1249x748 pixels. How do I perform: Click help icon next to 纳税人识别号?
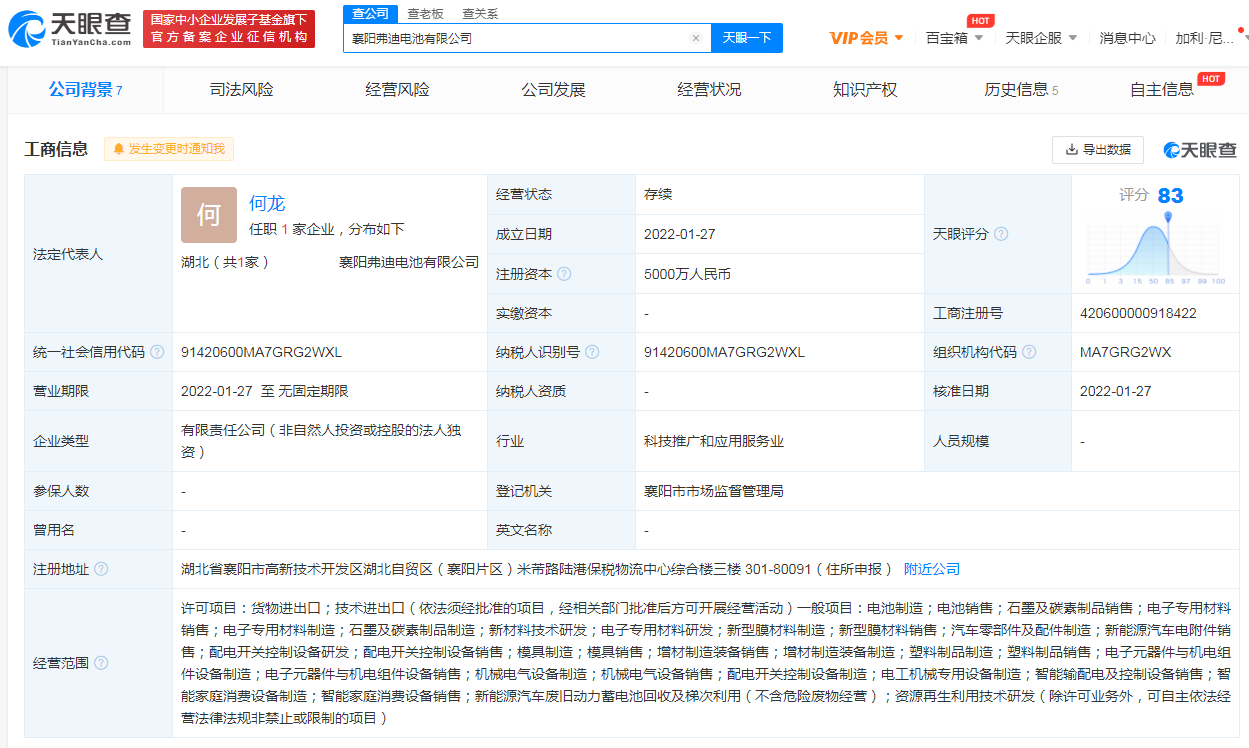point(592,352)
